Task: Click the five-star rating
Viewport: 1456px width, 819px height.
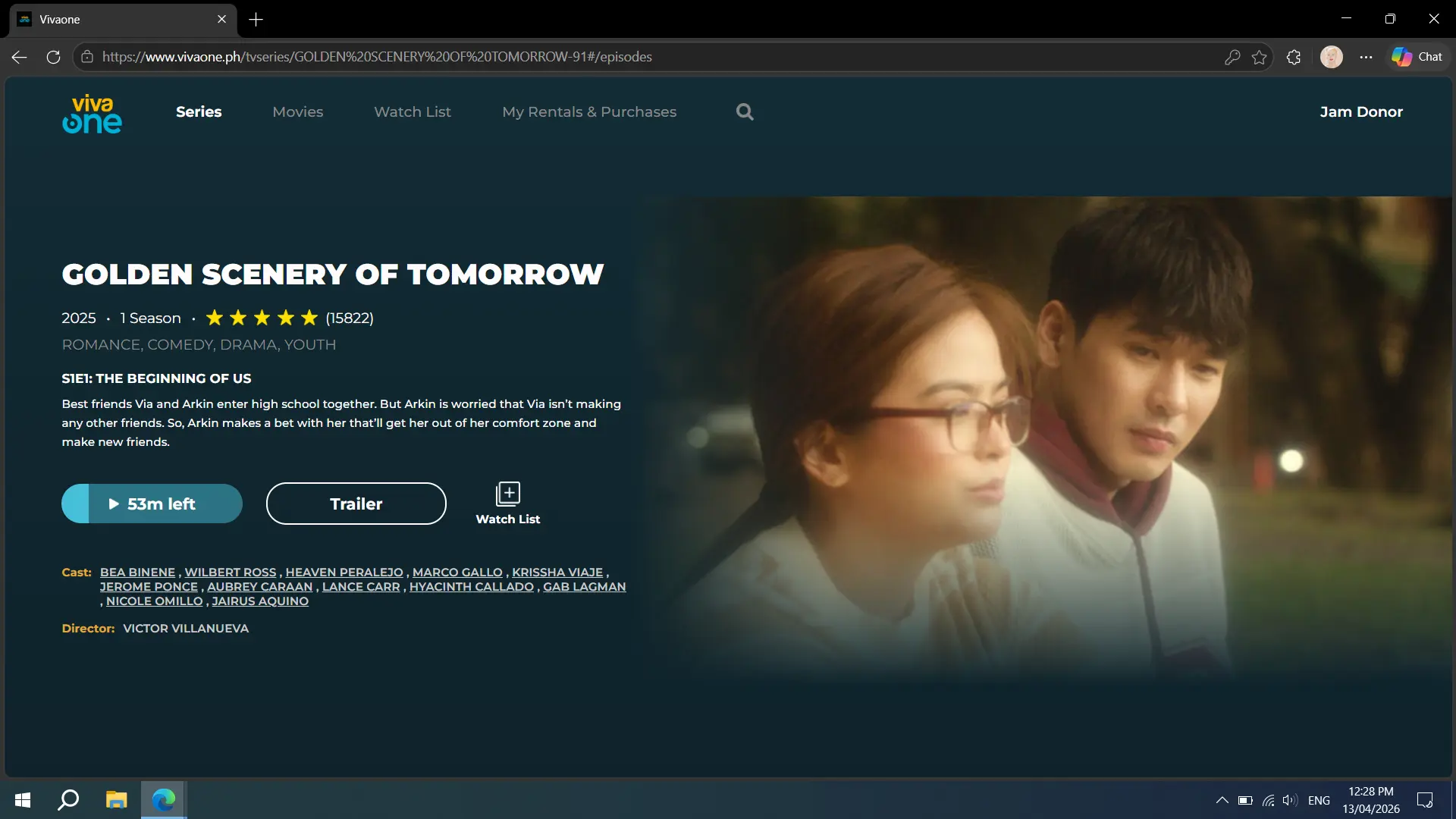Action: click(262, 318)
